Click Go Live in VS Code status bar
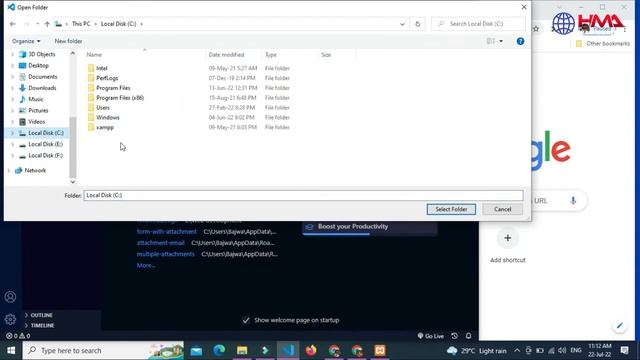The height and width of the screenshot is (360, 640). point(431,336)
